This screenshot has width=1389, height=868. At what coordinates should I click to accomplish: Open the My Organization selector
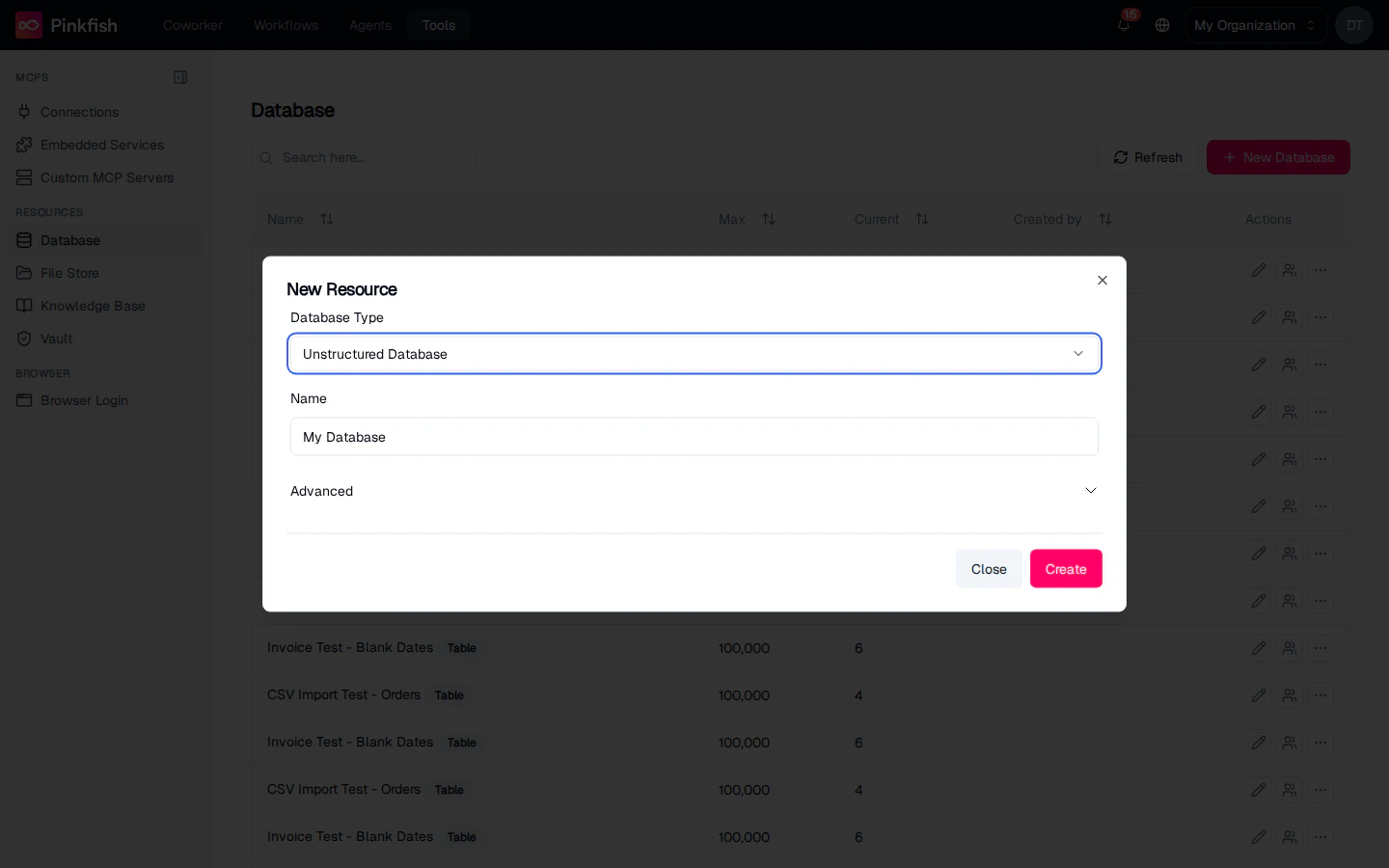pos(1255,25)
